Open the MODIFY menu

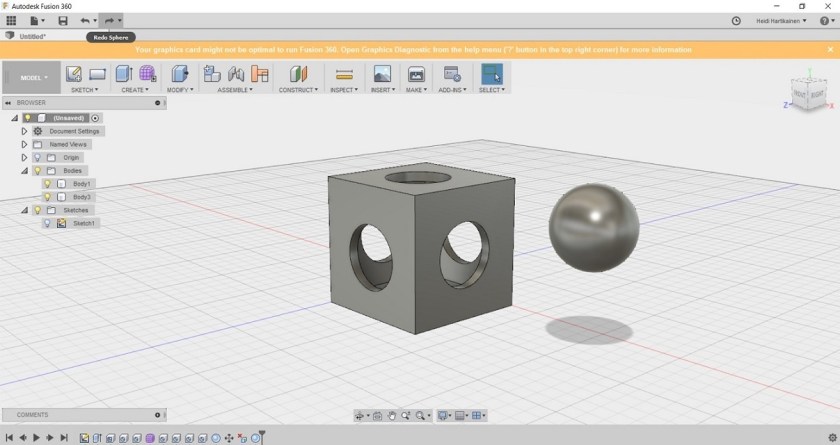click(x=180, y=90)
